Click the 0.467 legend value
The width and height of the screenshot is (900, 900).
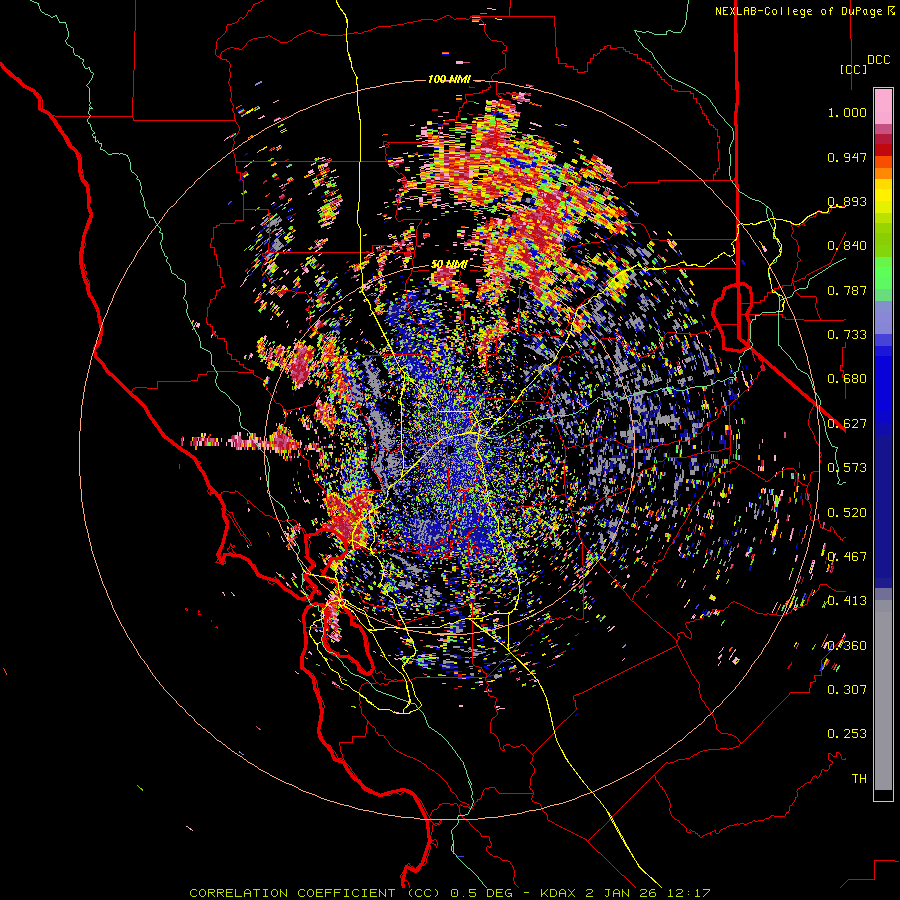tap(847, 557)
